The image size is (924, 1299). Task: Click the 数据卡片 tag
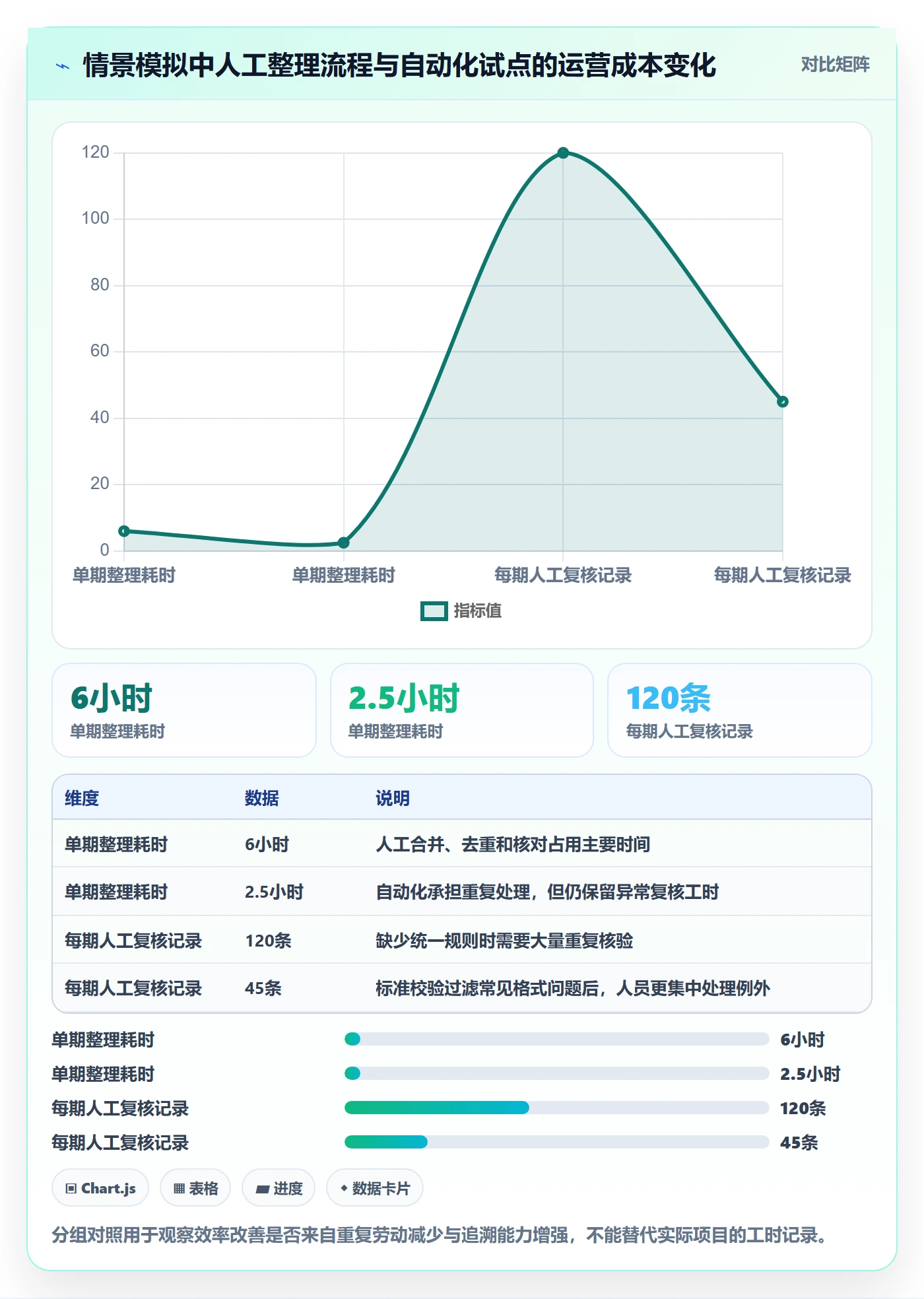pyautogui.click(x=375, y=1188)
